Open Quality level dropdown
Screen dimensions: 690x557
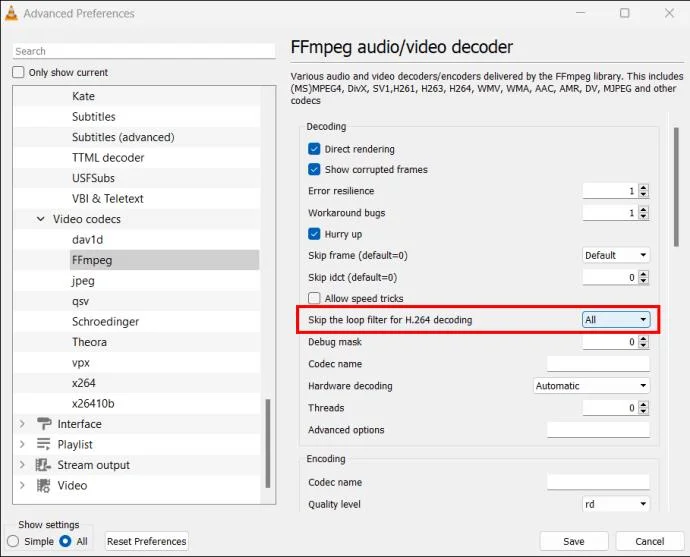[616, 504]
